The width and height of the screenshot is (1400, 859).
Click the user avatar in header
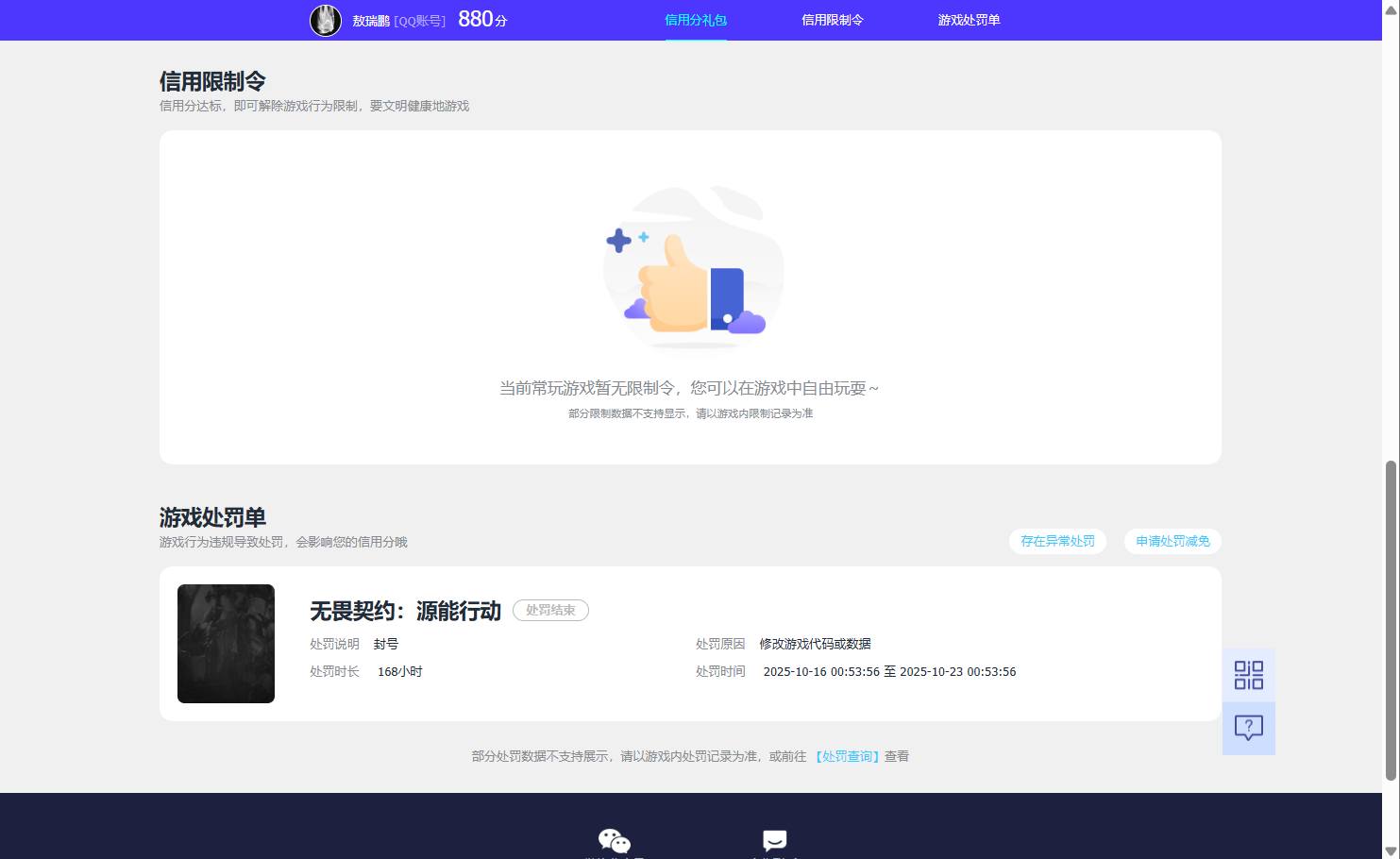tap(326, 20)
